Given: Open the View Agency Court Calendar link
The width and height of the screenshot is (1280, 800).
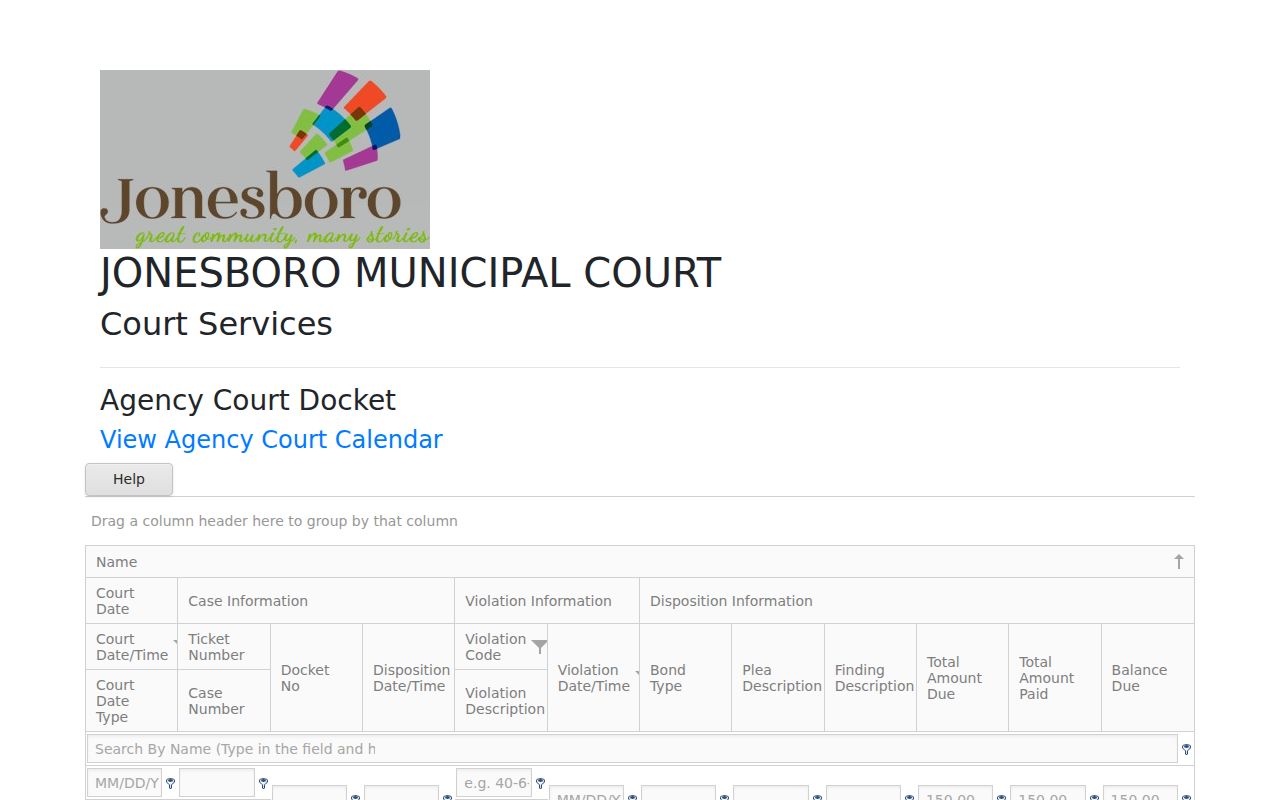Looking at the screenshot, I should 271,440.
